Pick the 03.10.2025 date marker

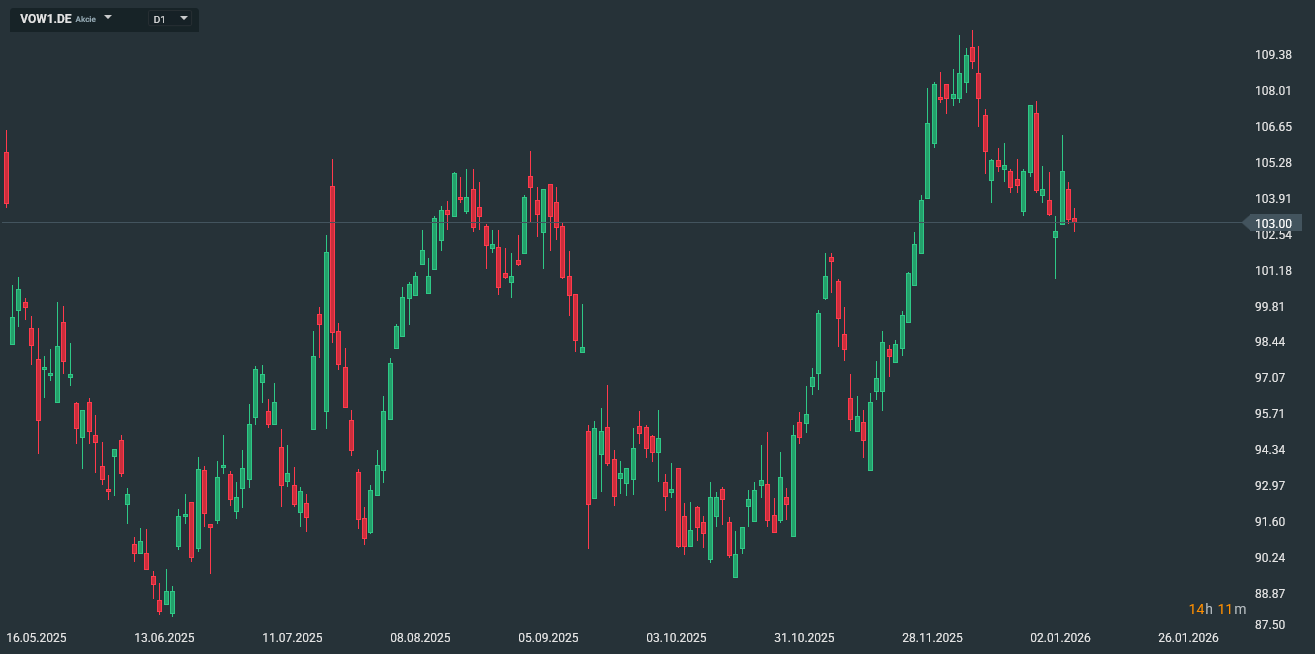click(x=676, y=638)
